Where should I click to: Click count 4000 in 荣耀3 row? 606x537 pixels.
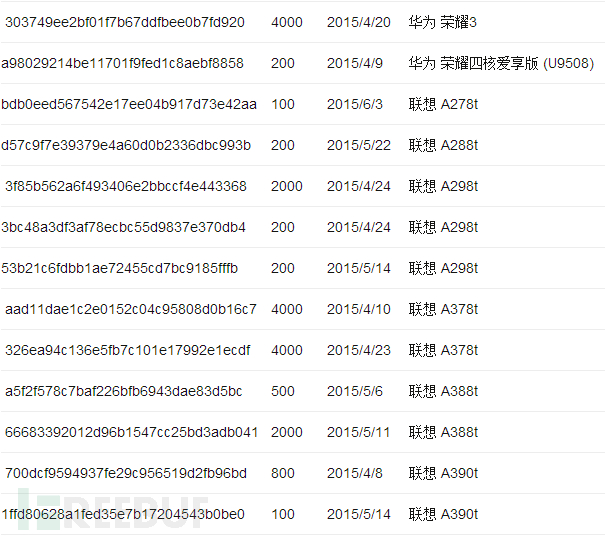(287, 22)
